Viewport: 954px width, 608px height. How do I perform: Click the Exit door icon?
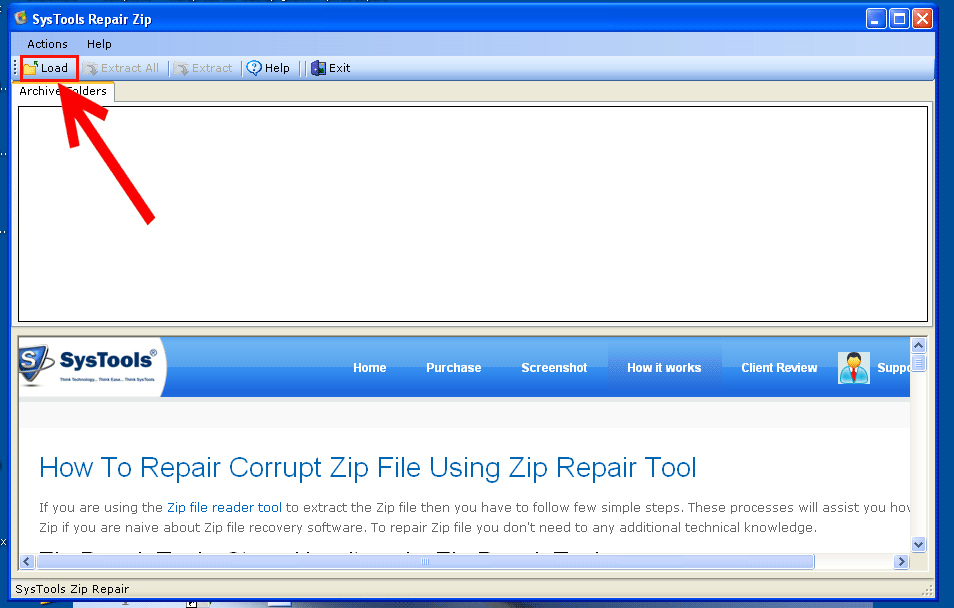pyautogui.click(x=318, y=67)
